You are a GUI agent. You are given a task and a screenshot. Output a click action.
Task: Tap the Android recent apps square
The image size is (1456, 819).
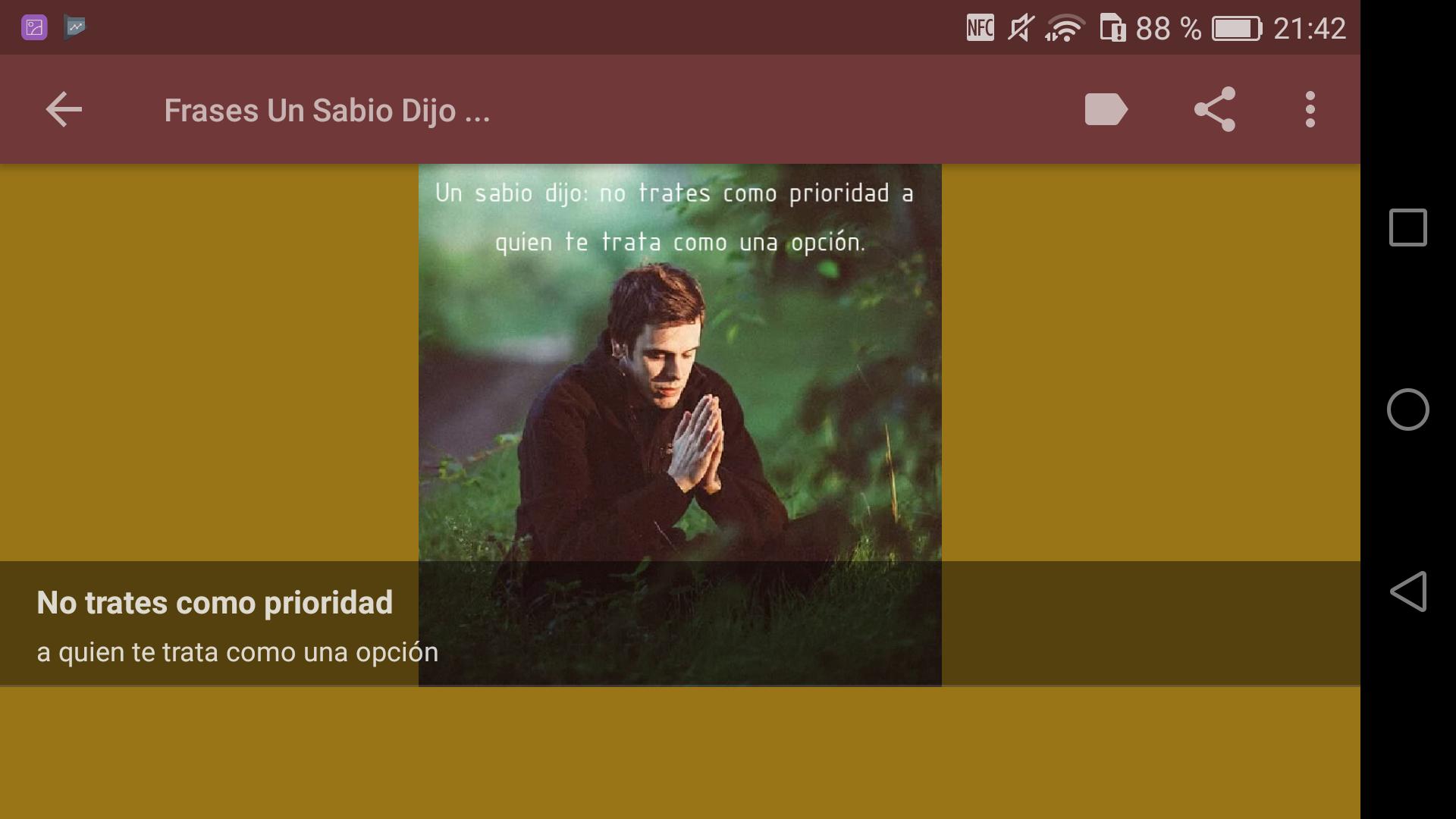[1407, 227]
